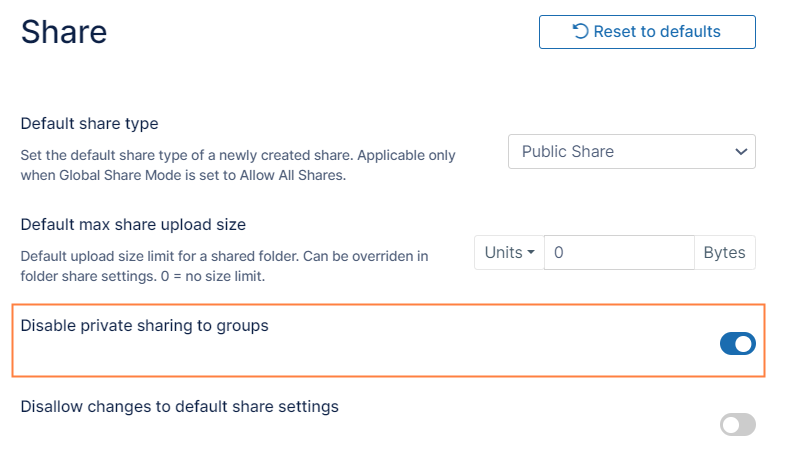The width and height of the screenshot is (793, 464).
Task: Turn off the Disable private sharing to groups toggle
Action: pyautogui.click(x=738, y=344)
